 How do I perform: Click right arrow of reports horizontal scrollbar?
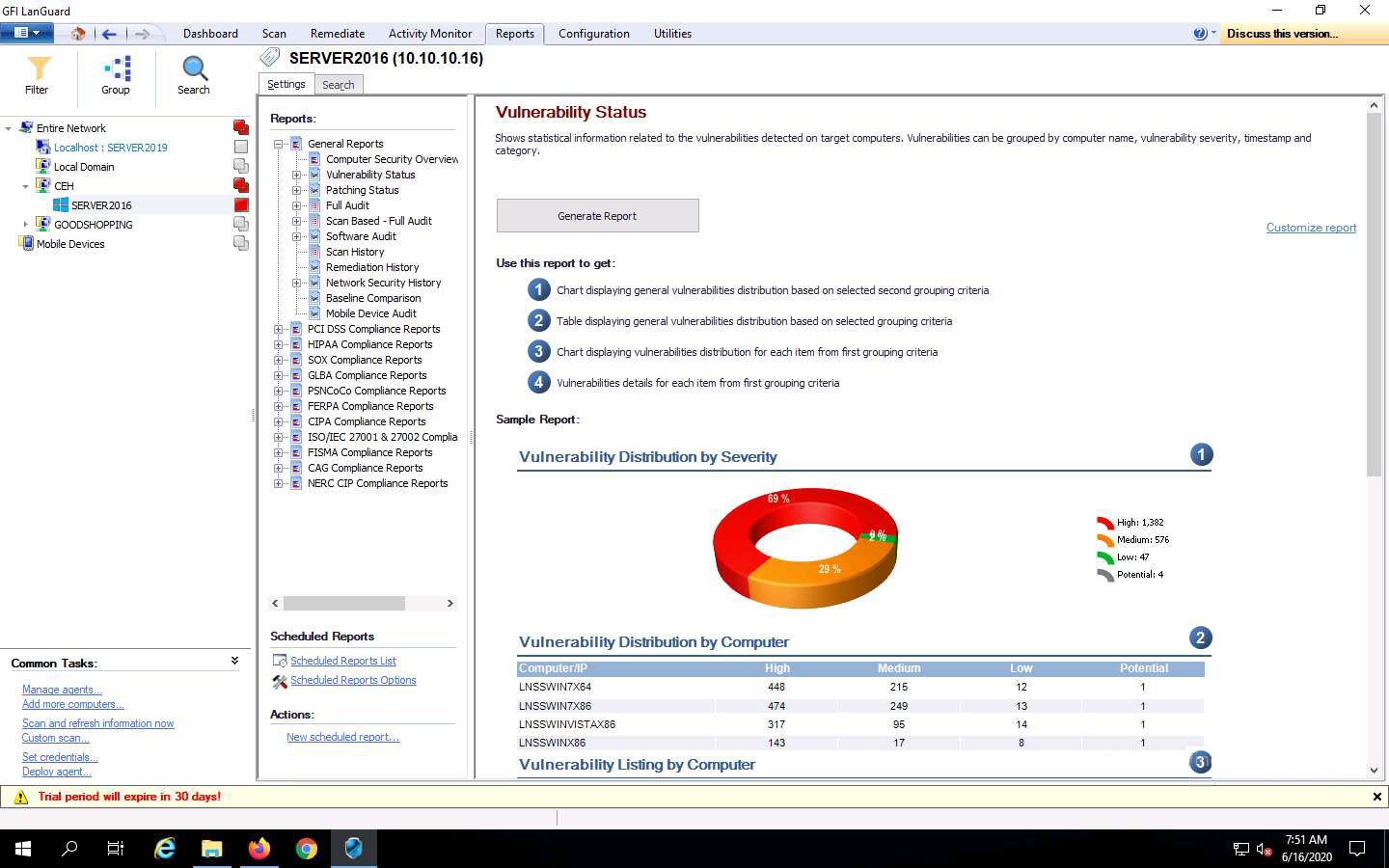click(x=449, y=603)
